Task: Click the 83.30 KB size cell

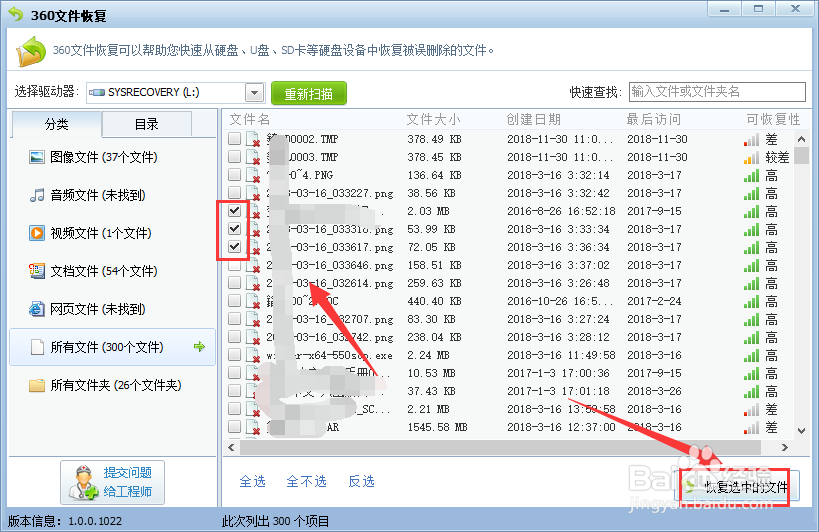Action: [429, 319]
